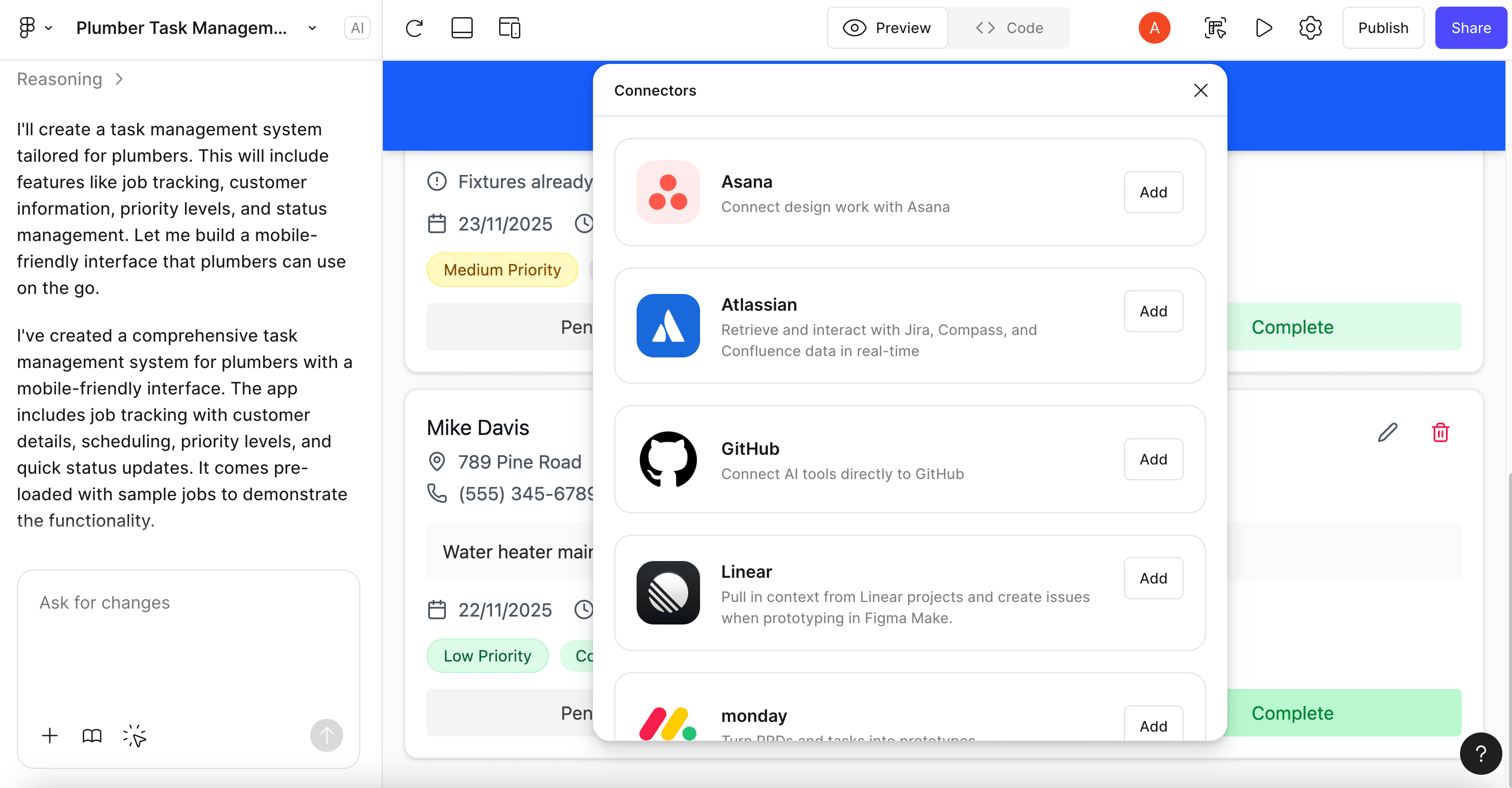Open the Figma main menu dropdown
The image size is (1512, 788).
(x=35, y=28)
